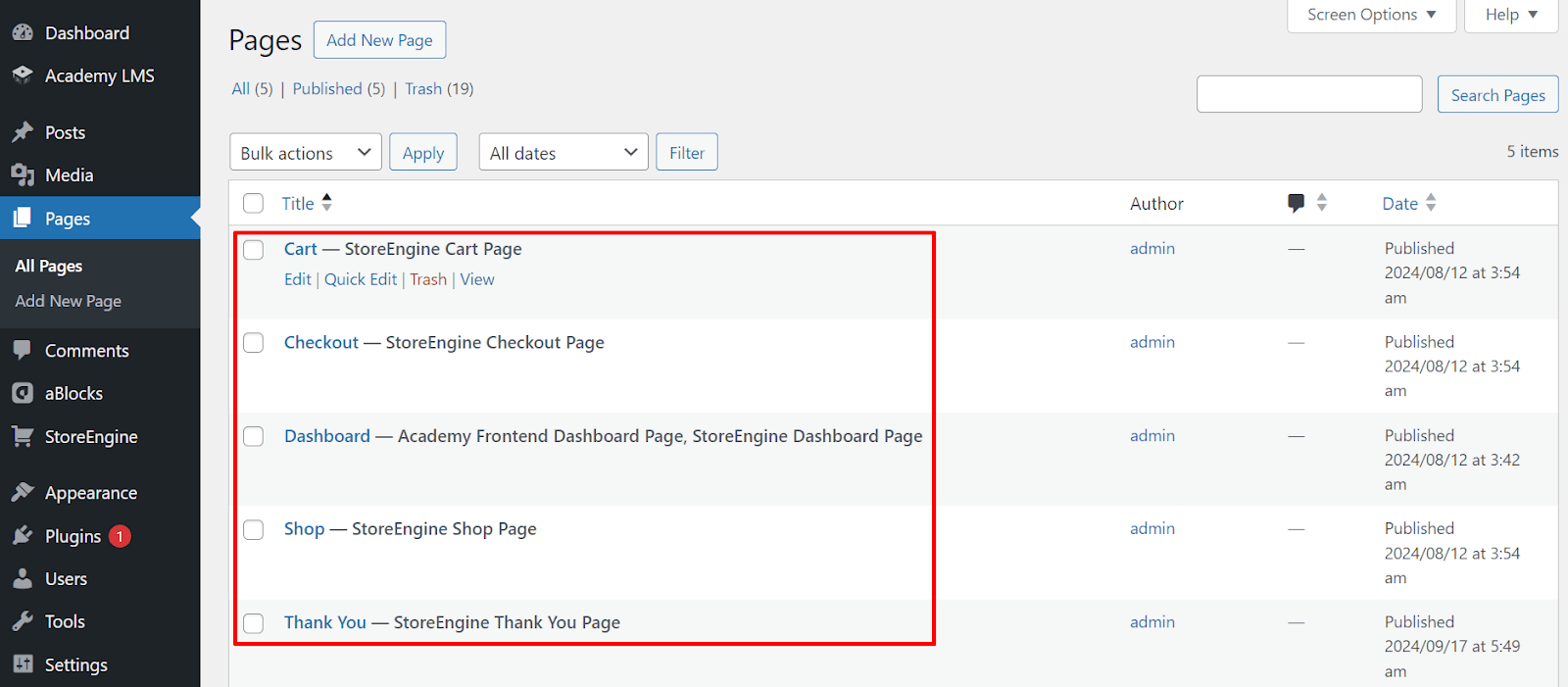
Task: Focus the search pages input field
Action: pyautogui.click(x=1309, y=94)
